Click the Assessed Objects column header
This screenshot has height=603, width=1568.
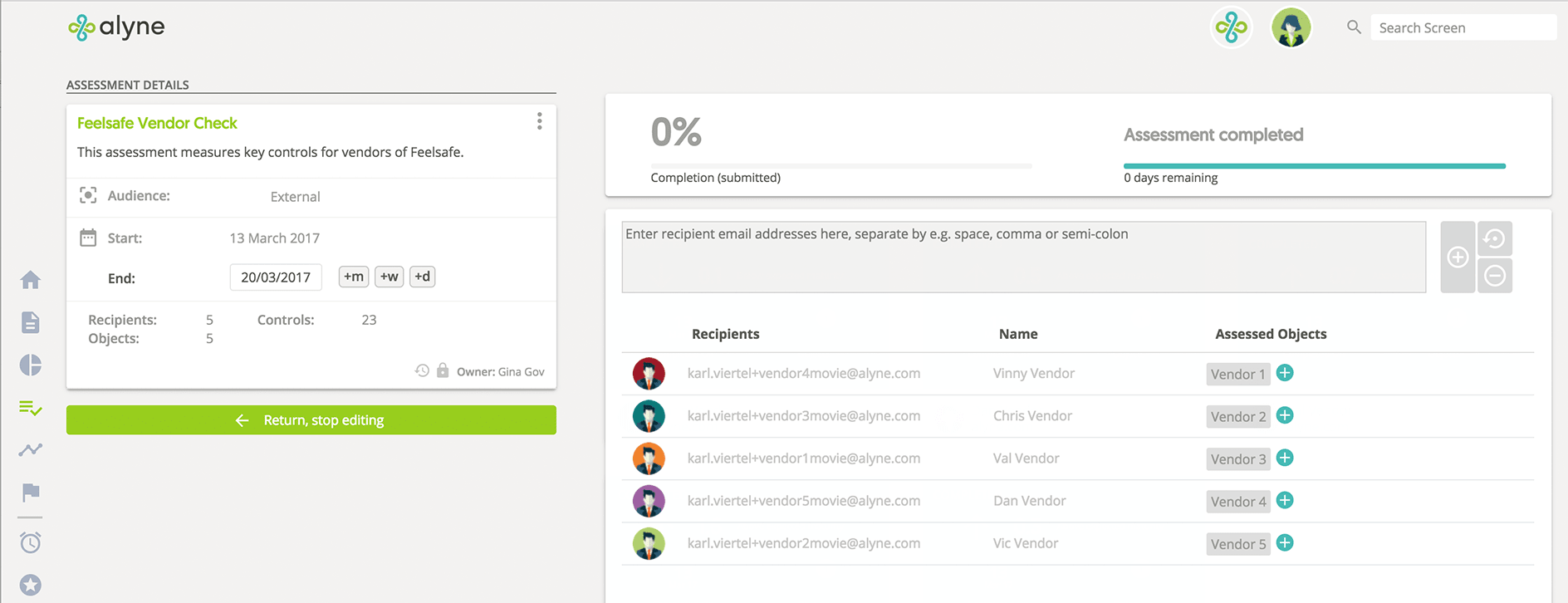click(x=1271, y=334)
